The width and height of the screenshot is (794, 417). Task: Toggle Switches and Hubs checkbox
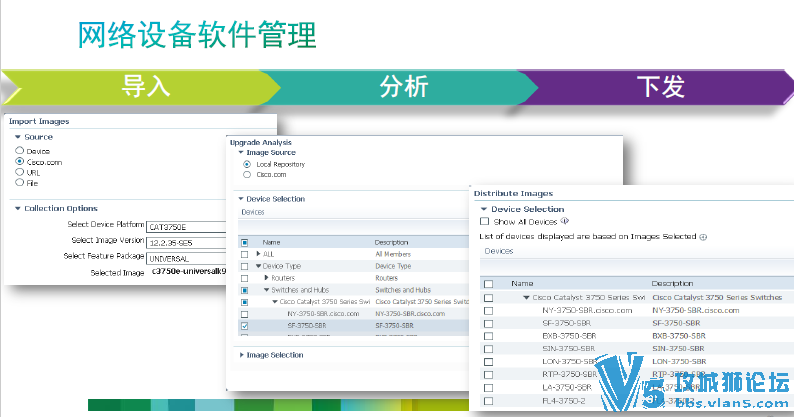(245, 290)
